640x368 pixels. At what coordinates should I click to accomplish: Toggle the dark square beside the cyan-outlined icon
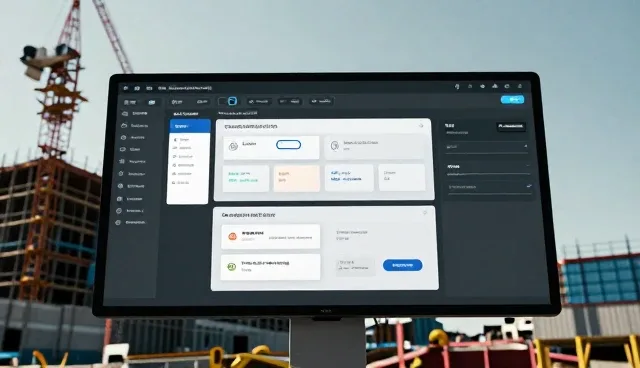[222, 101]
